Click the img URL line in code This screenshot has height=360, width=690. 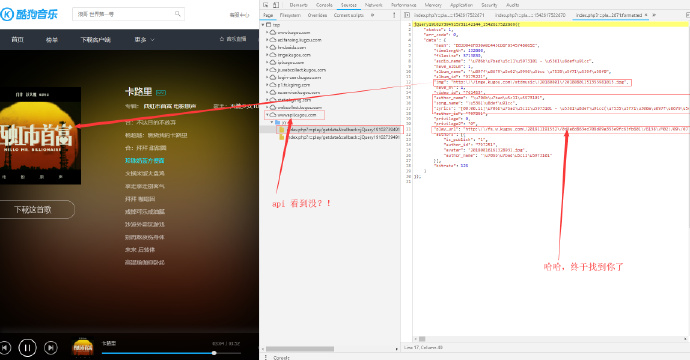pyautogui.click(x=532, y=82)
